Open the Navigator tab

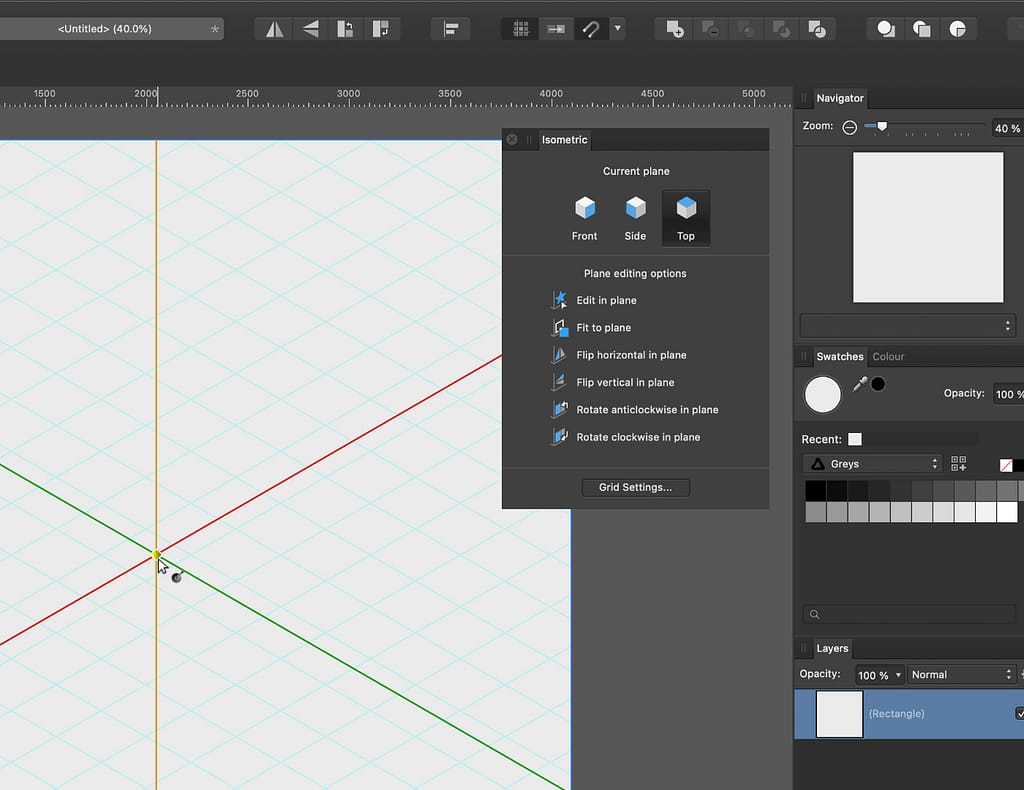click(840, 99)
